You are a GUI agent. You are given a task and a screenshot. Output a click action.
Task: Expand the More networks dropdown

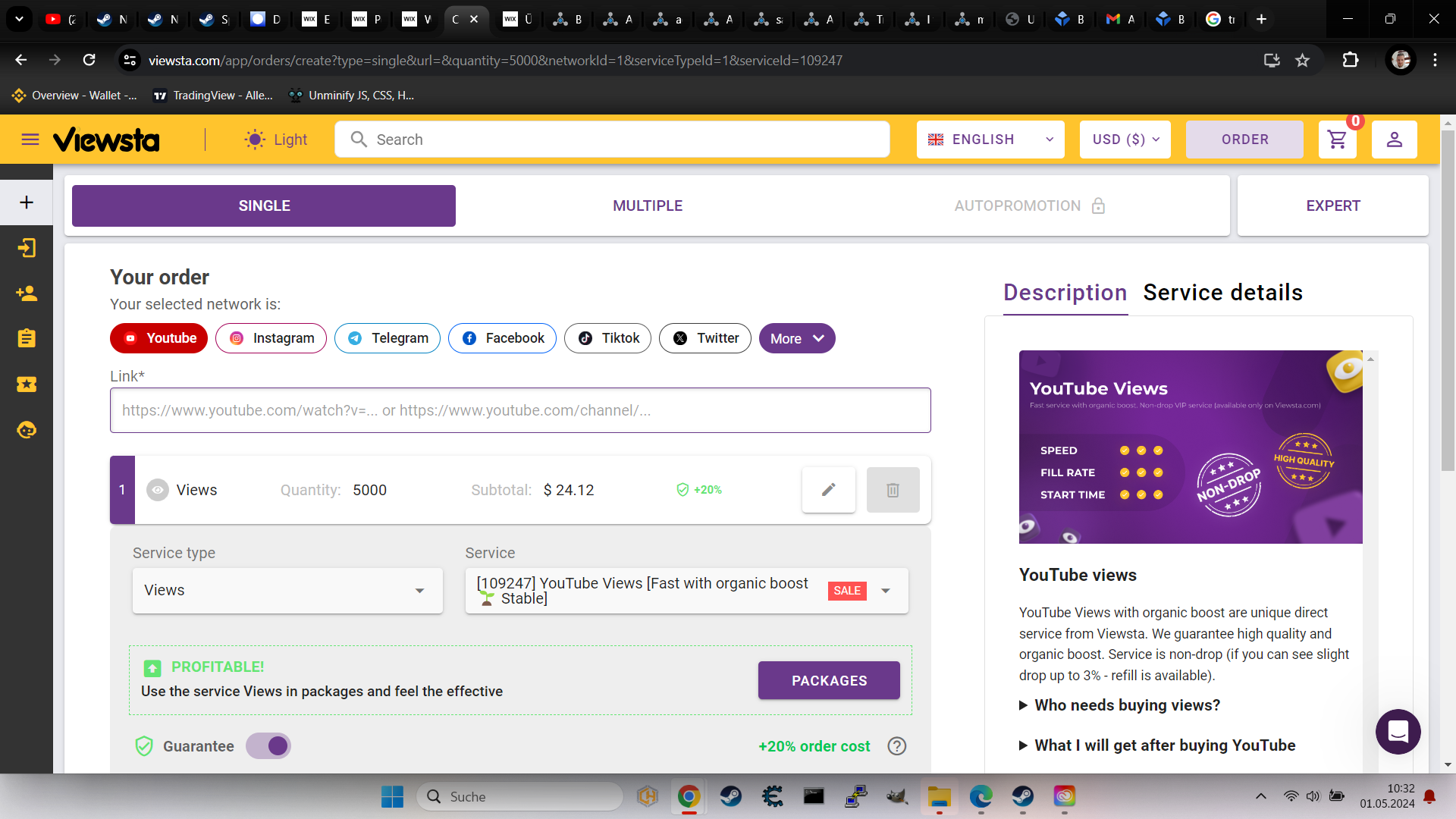click(796, 338)
